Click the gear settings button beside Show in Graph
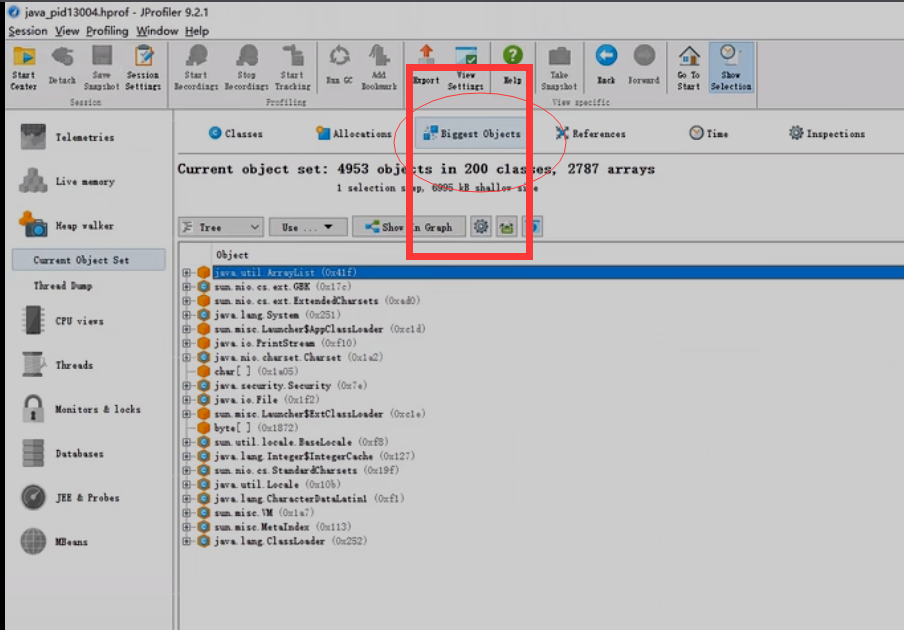This screenshot has width=904, height=630. point(481,227)
